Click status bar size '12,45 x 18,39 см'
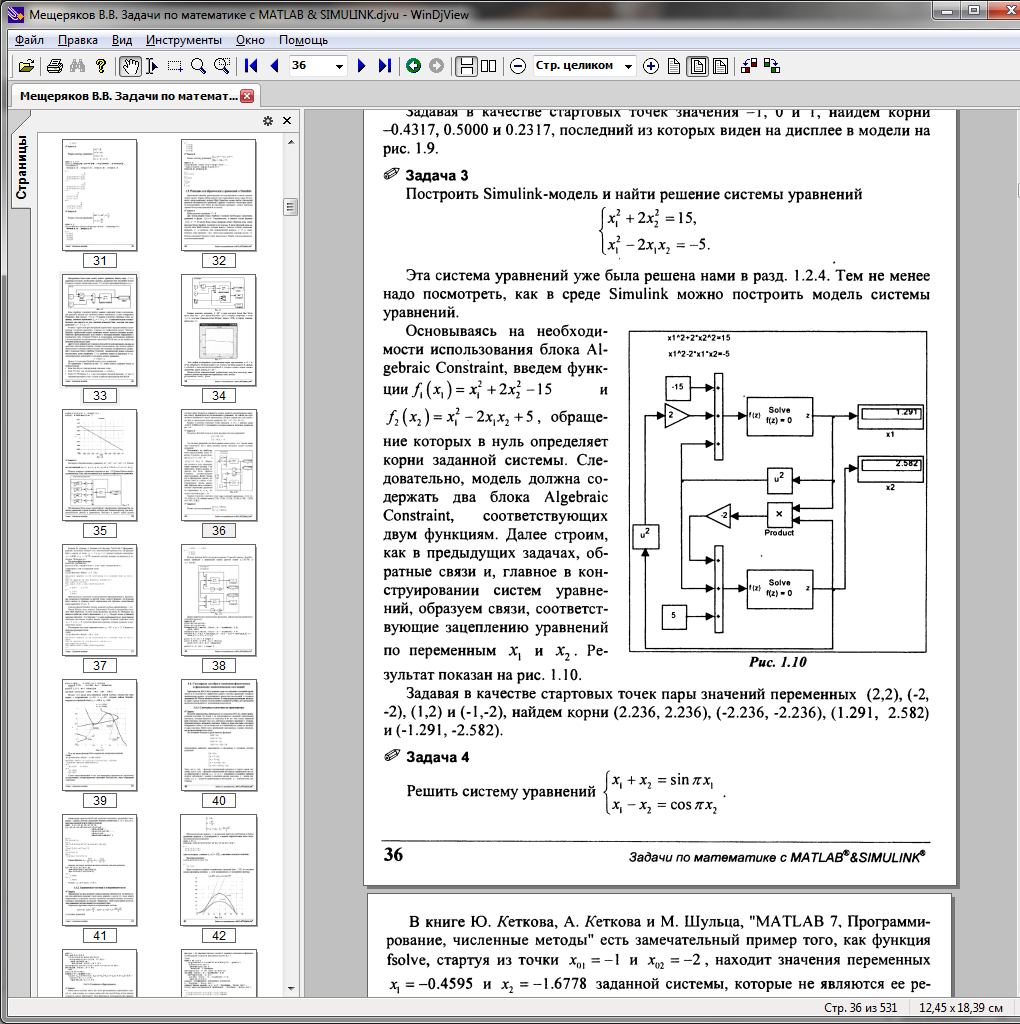 pos(961,1008)
